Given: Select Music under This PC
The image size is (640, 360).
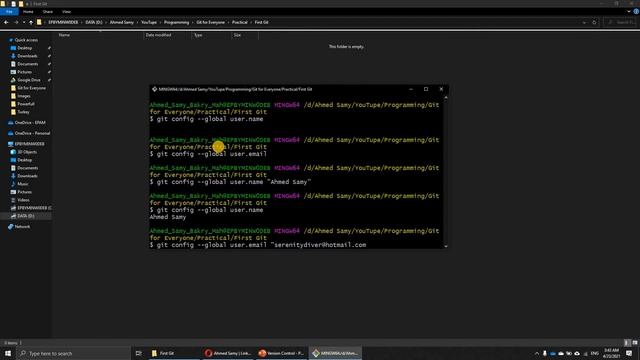Looking at the screenshot, I should click(23, 184).
